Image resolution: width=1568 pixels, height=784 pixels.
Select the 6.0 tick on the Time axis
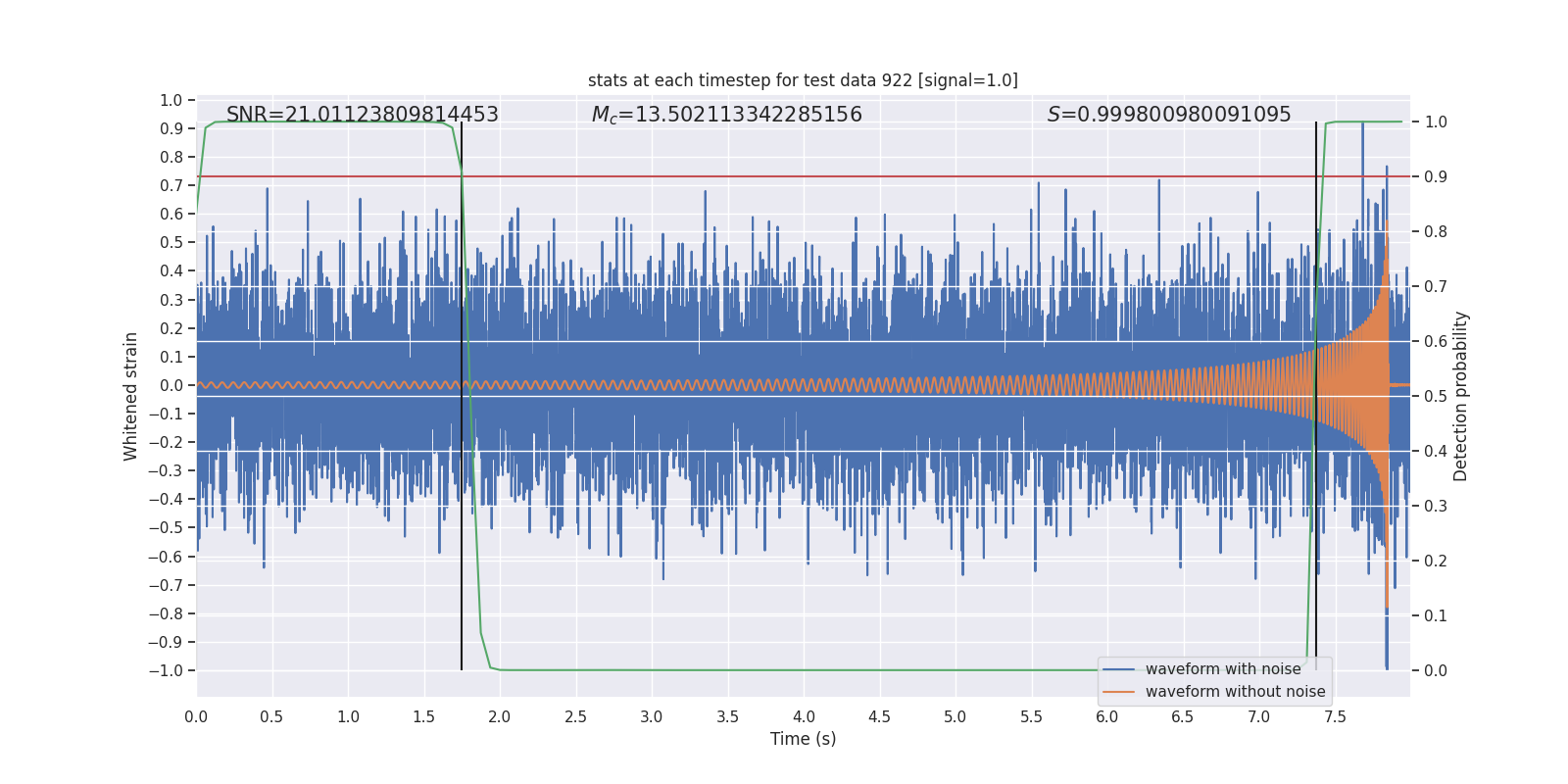tap(1107, 716)
